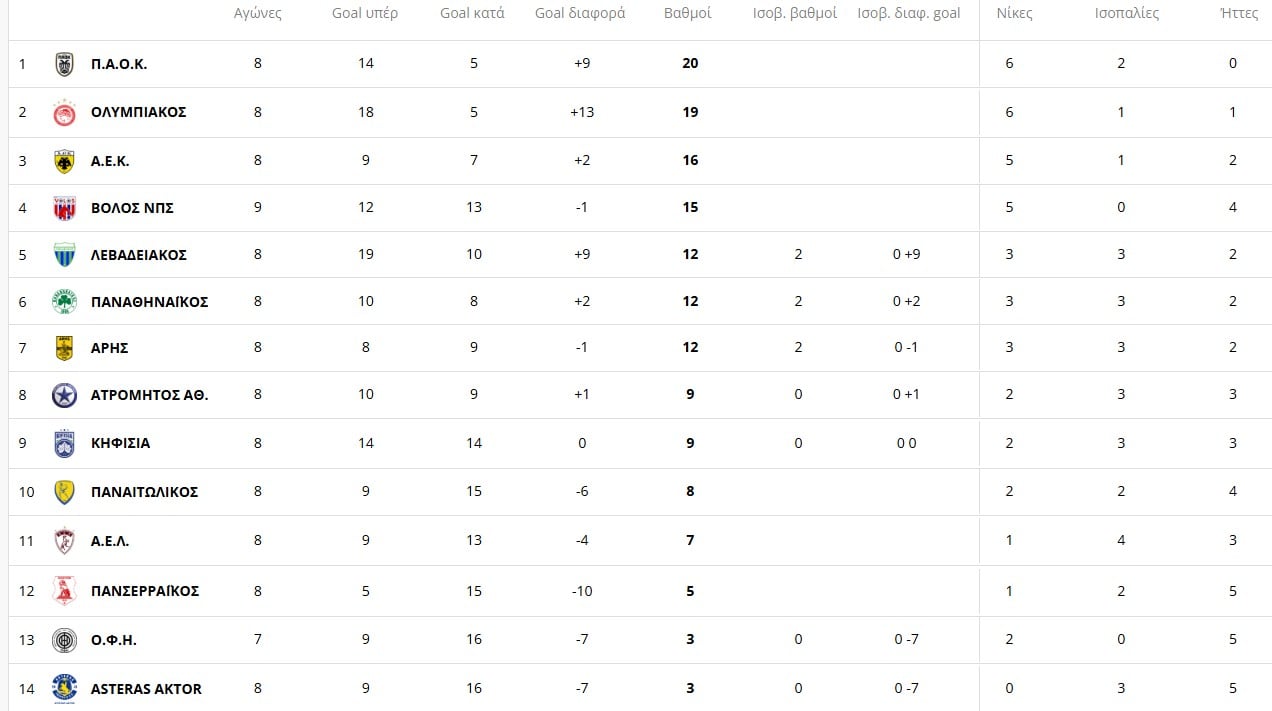Screen dimensions: 1272x711
Task: Click the Λεβαδειακός team crest icon
Action: [64, 255]
